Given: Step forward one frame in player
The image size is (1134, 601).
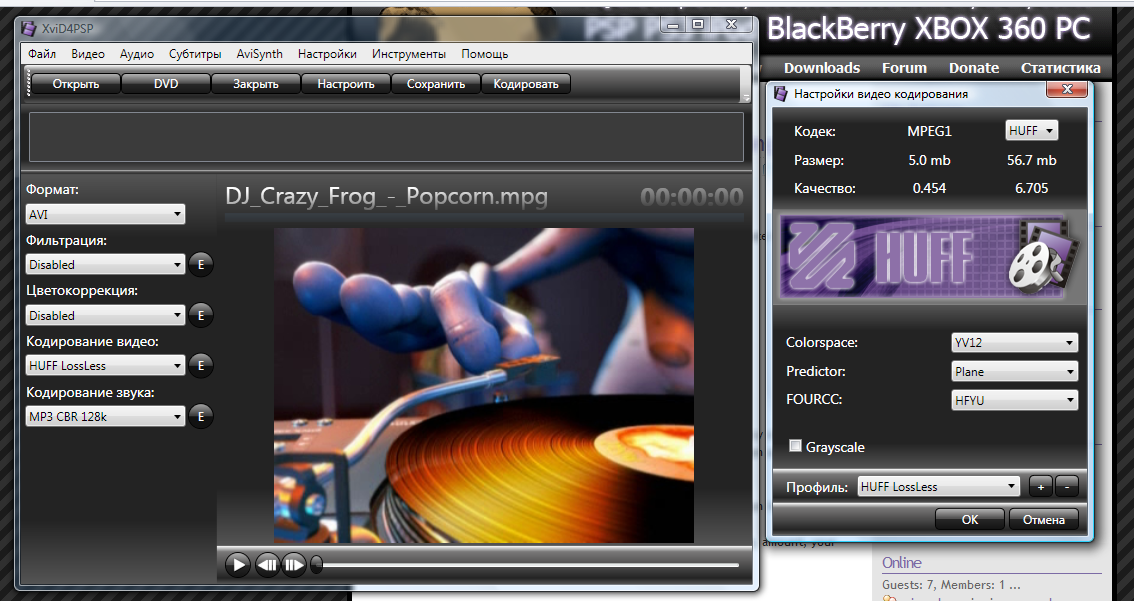Looking at the screenshot, I should 294,565.
